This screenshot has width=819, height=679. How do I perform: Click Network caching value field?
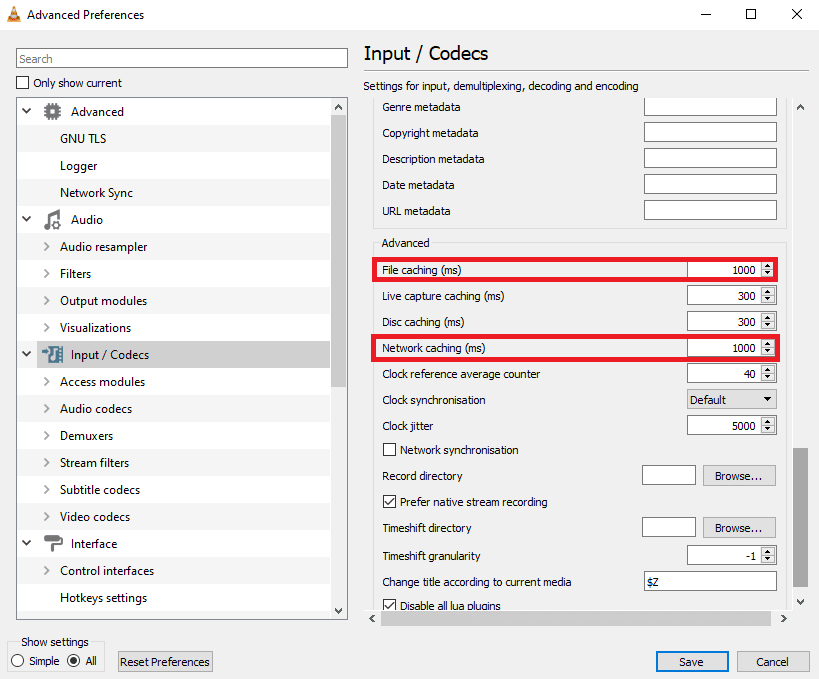click(724, 348)
